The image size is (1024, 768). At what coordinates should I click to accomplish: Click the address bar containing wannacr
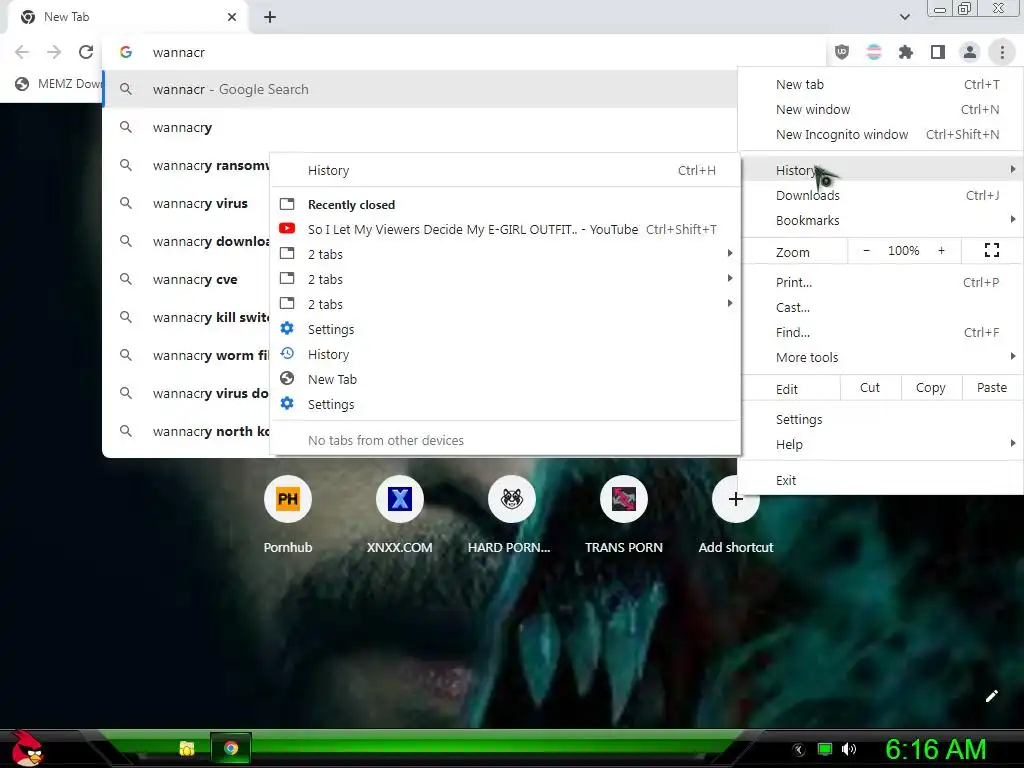pyautogui.click(x=464, y=52)
